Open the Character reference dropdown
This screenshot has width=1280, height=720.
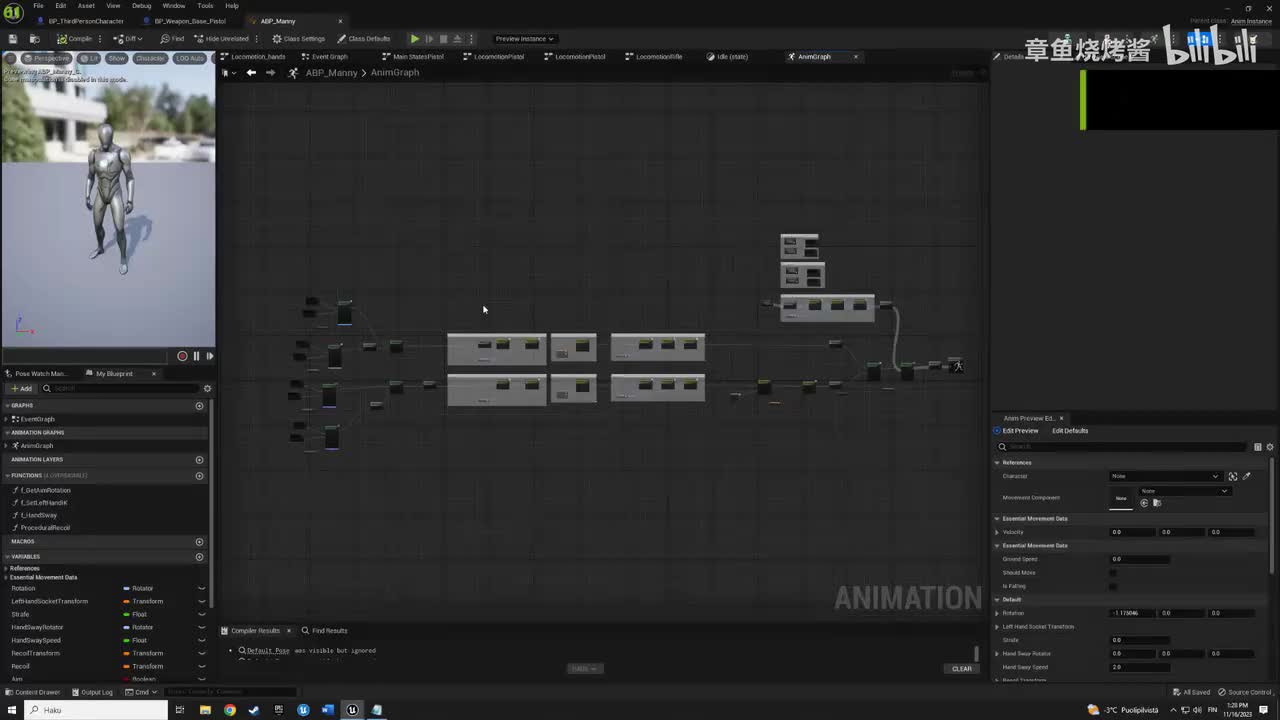click(x=1166, y=476)
